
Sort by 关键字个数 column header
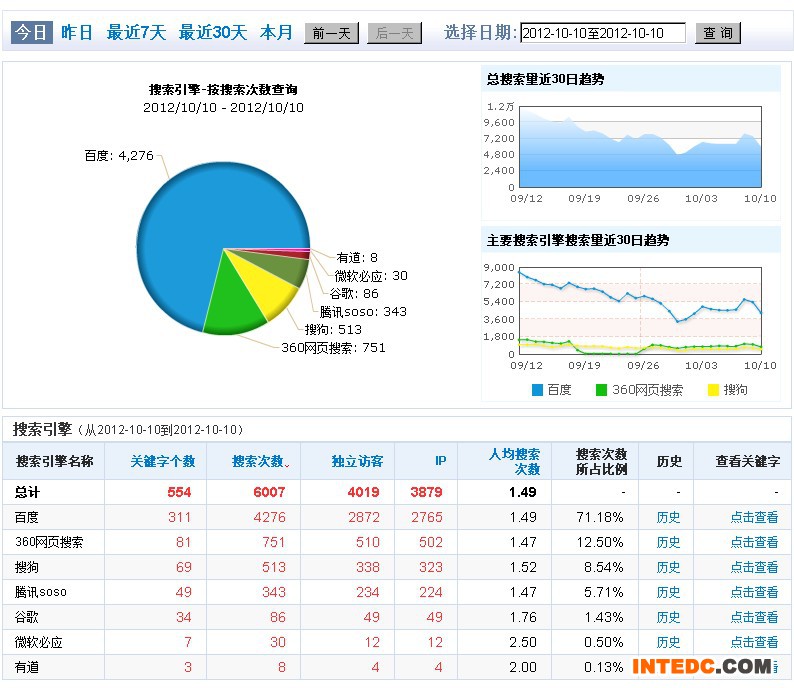tap(163, 461)
